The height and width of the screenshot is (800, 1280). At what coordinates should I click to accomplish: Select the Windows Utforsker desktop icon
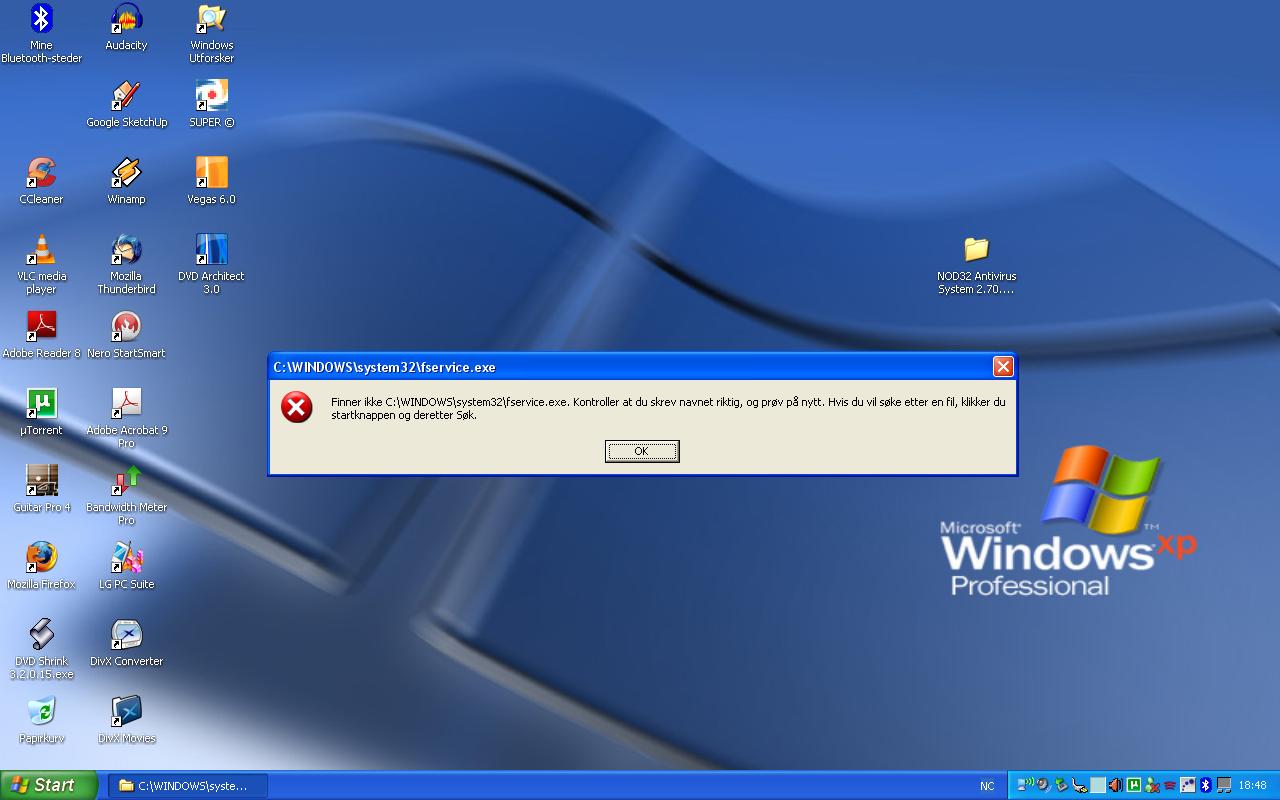[212, 33]
